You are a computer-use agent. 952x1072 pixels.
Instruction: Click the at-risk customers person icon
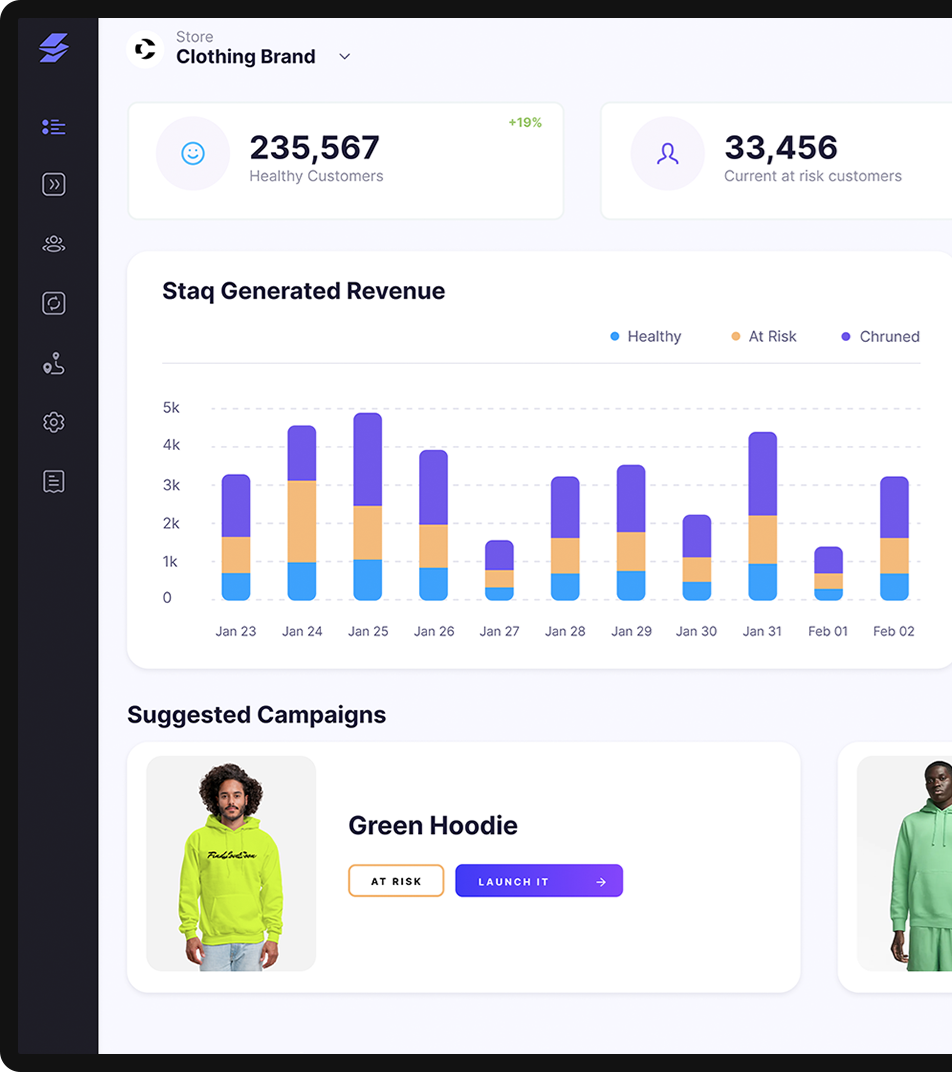[667, 153]
